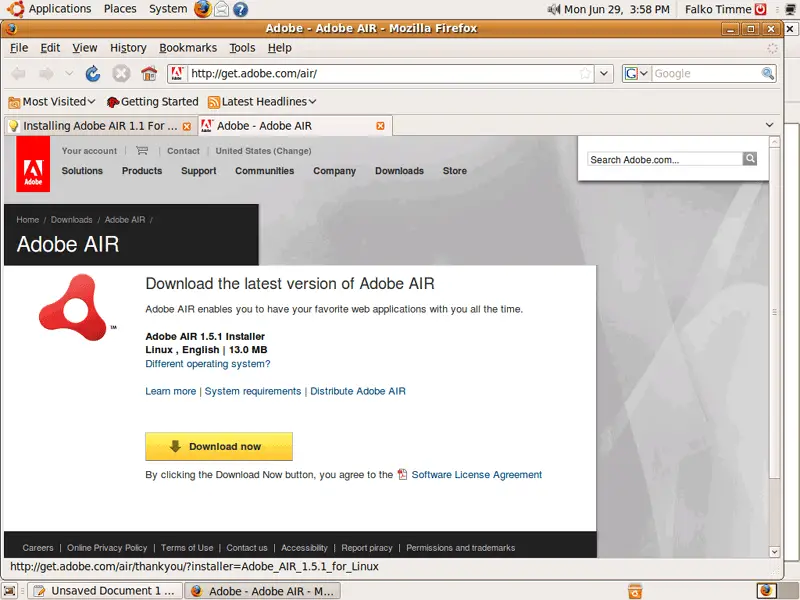The height and width of the screenshot is (600, 800).
Task: Switch to Unsaved Document 1 in the taskbar
Action: 105,591
